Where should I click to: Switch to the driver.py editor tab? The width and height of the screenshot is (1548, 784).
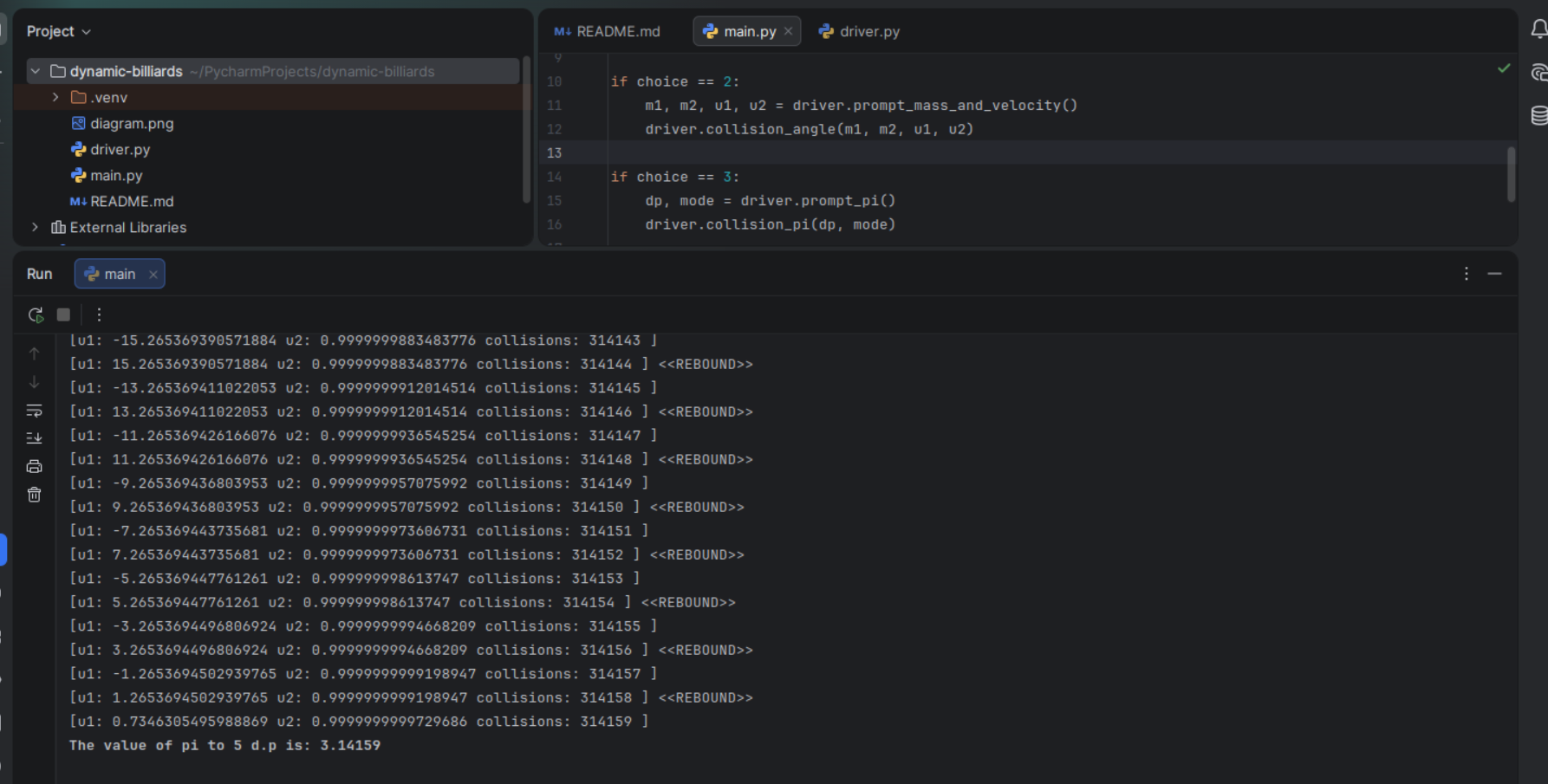point(859,31)
